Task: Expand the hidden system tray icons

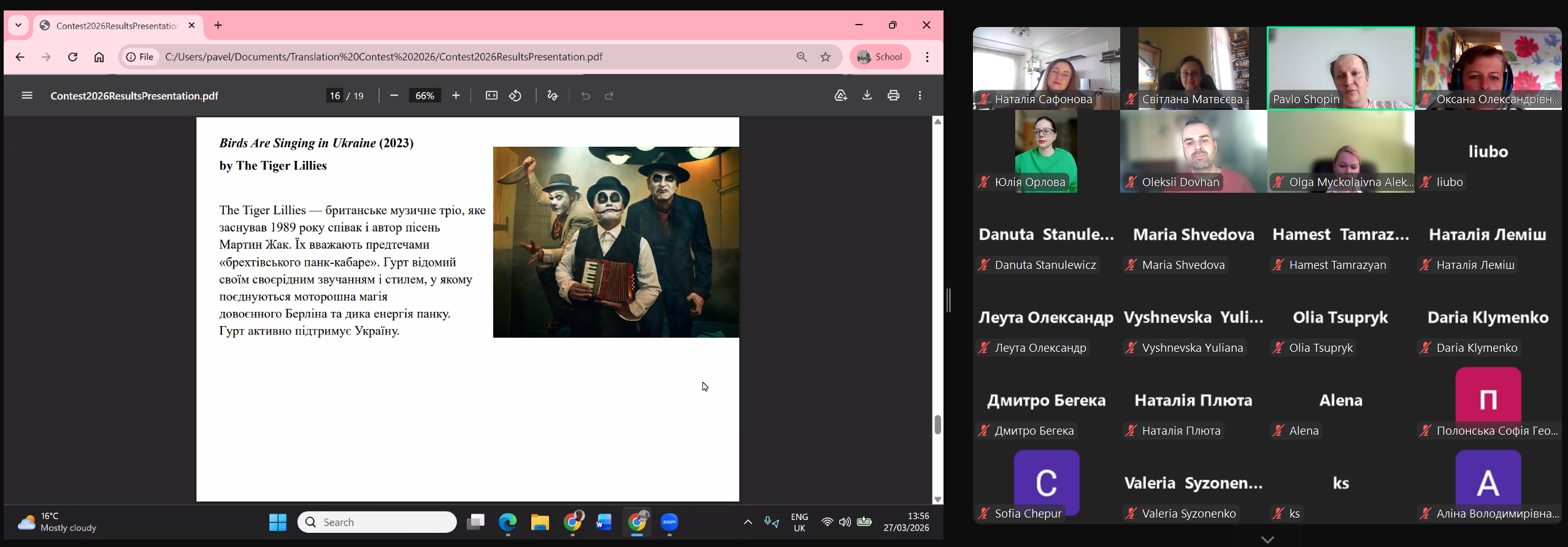Action: pyautogui.click(x=748, y=522)
